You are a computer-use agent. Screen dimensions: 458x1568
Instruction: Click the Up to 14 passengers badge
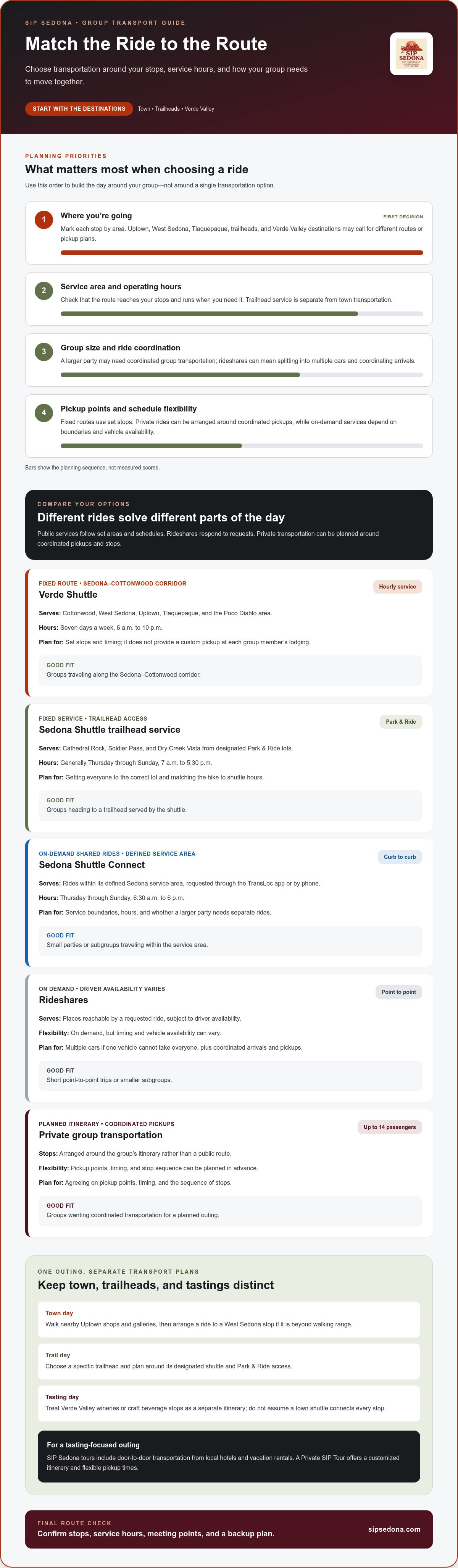(x=390, y=1127)
